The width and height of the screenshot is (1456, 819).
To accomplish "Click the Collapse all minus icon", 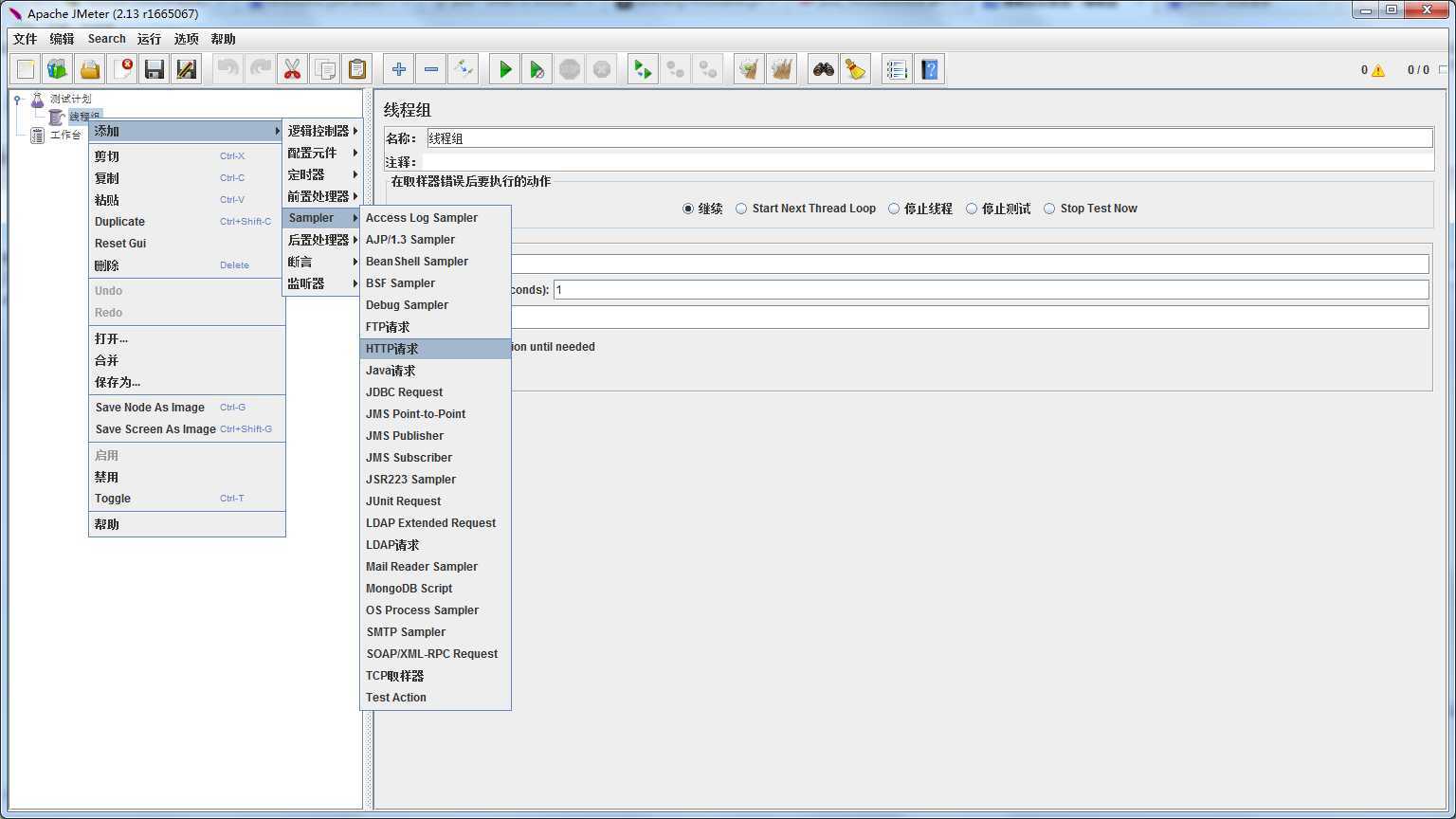I will (431, 69).
